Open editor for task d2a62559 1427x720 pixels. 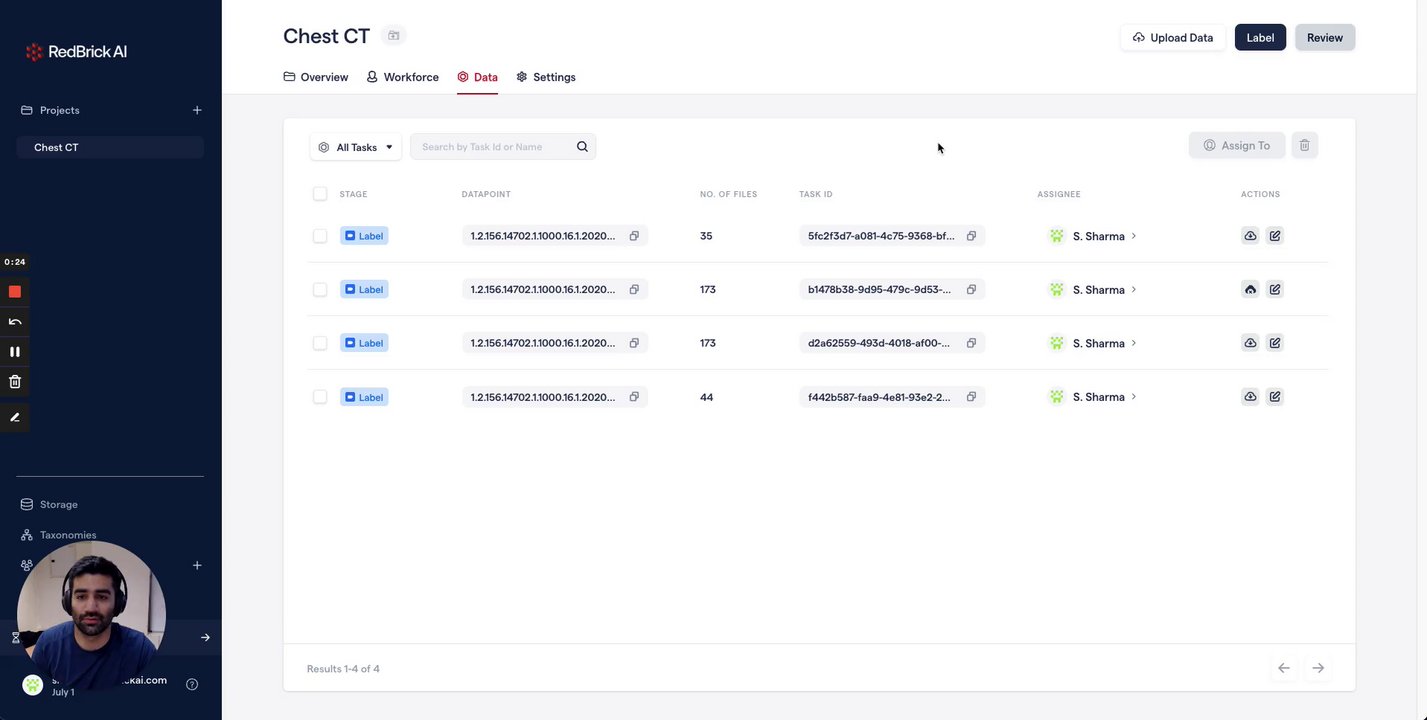point(1275,343)
